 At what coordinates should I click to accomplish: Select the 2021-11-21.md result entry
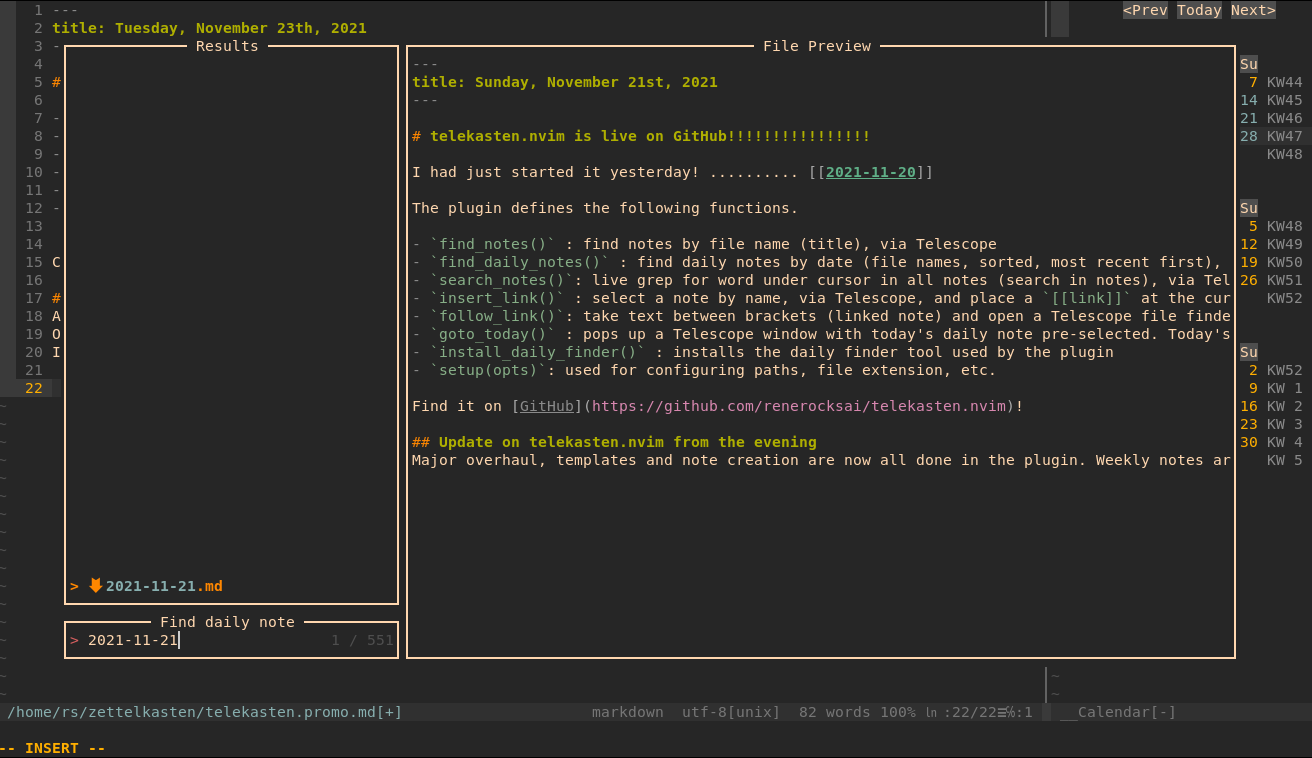point(164,586)
